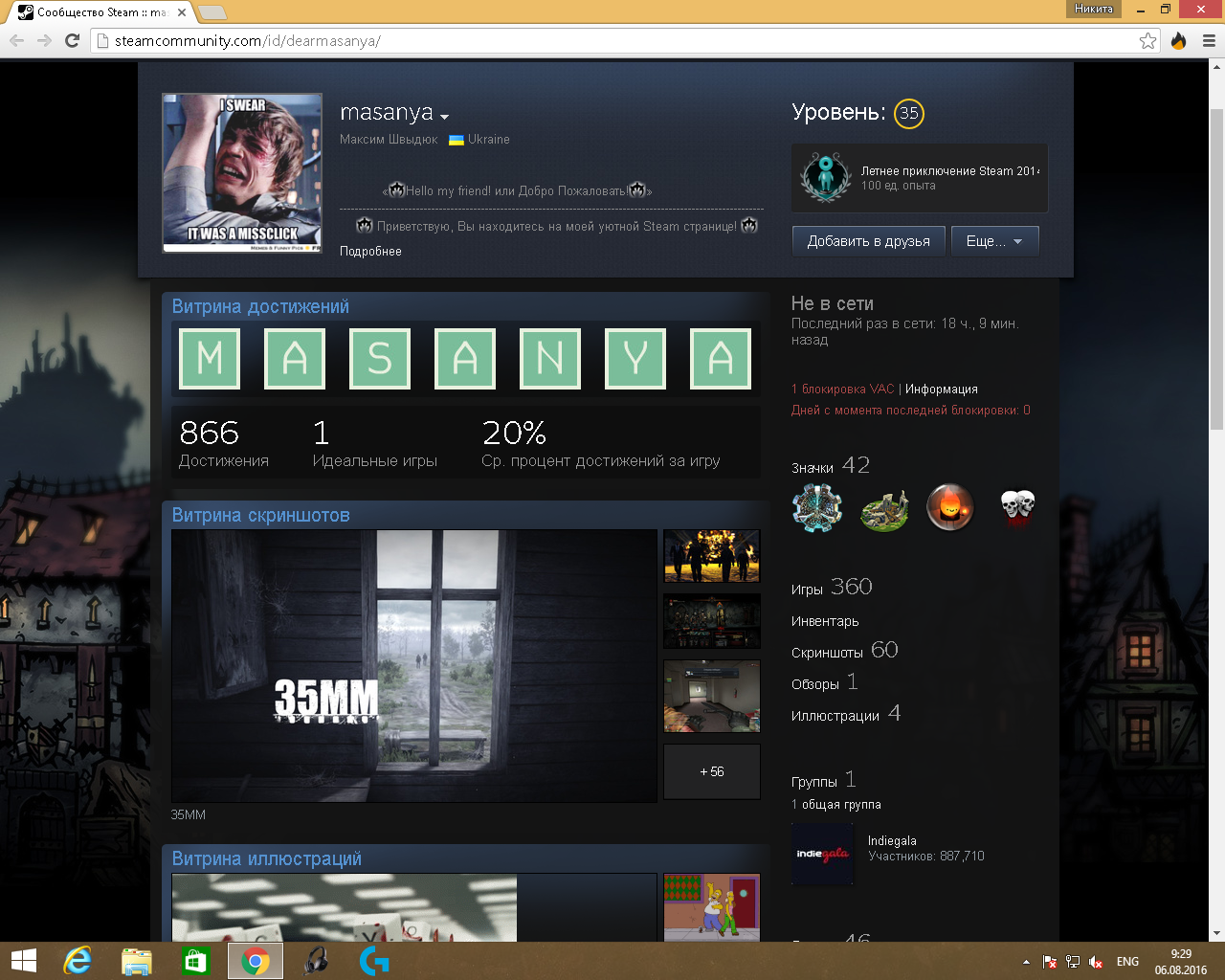This screenshot has width=1225, height=980.
Task: Click the gear-shaped badge icon
Action: [817, 507]
